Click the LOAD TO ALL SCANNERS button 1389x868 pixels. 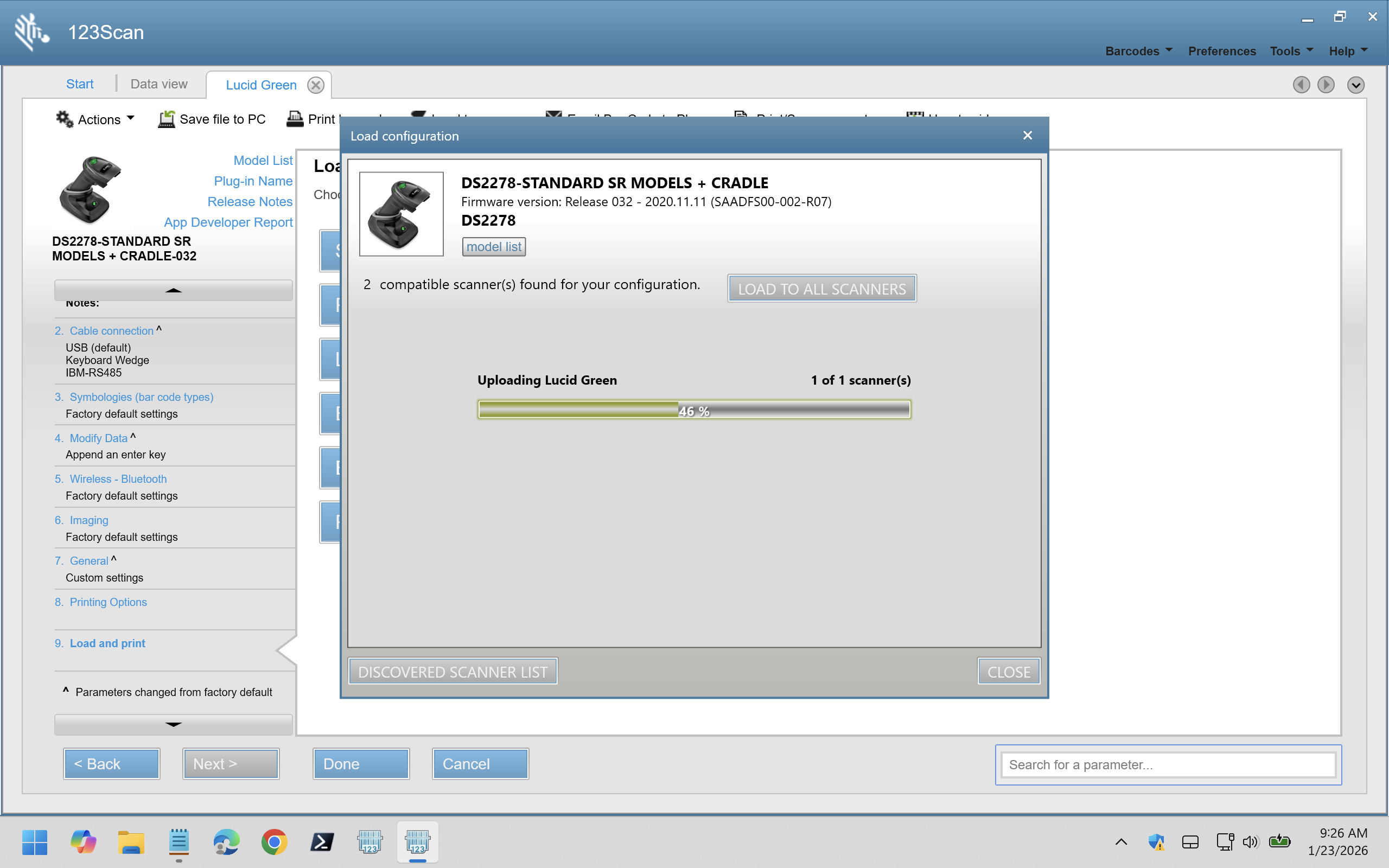tap(821, 289)
